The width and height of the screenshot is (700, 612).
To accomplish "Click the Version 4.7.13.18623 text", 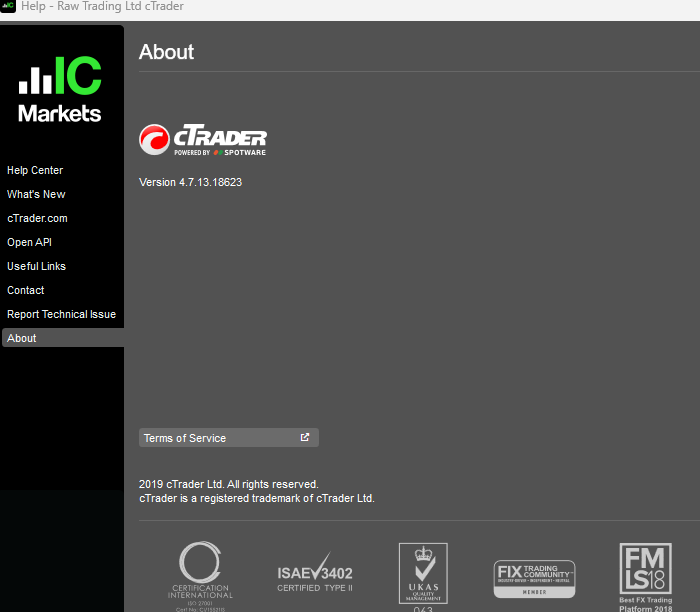I will click(x=190, y=182).
